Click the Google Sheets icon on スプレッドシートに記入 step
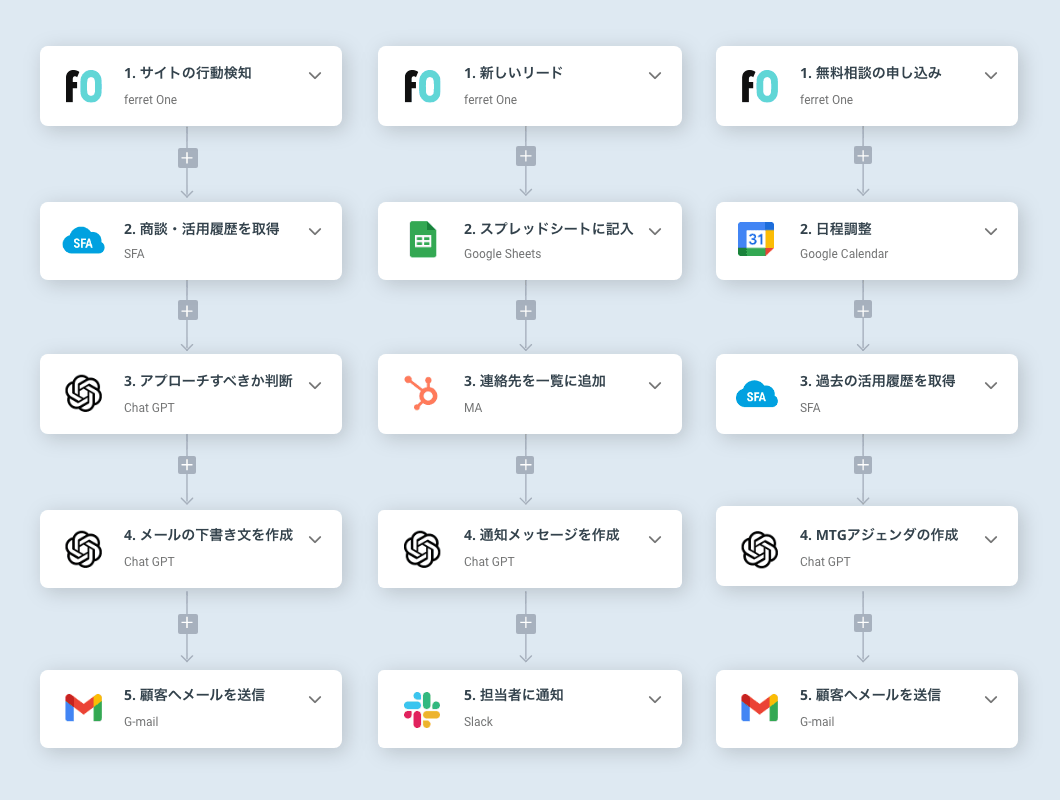This screenshot has height=800, width=1060. point(423,240)
